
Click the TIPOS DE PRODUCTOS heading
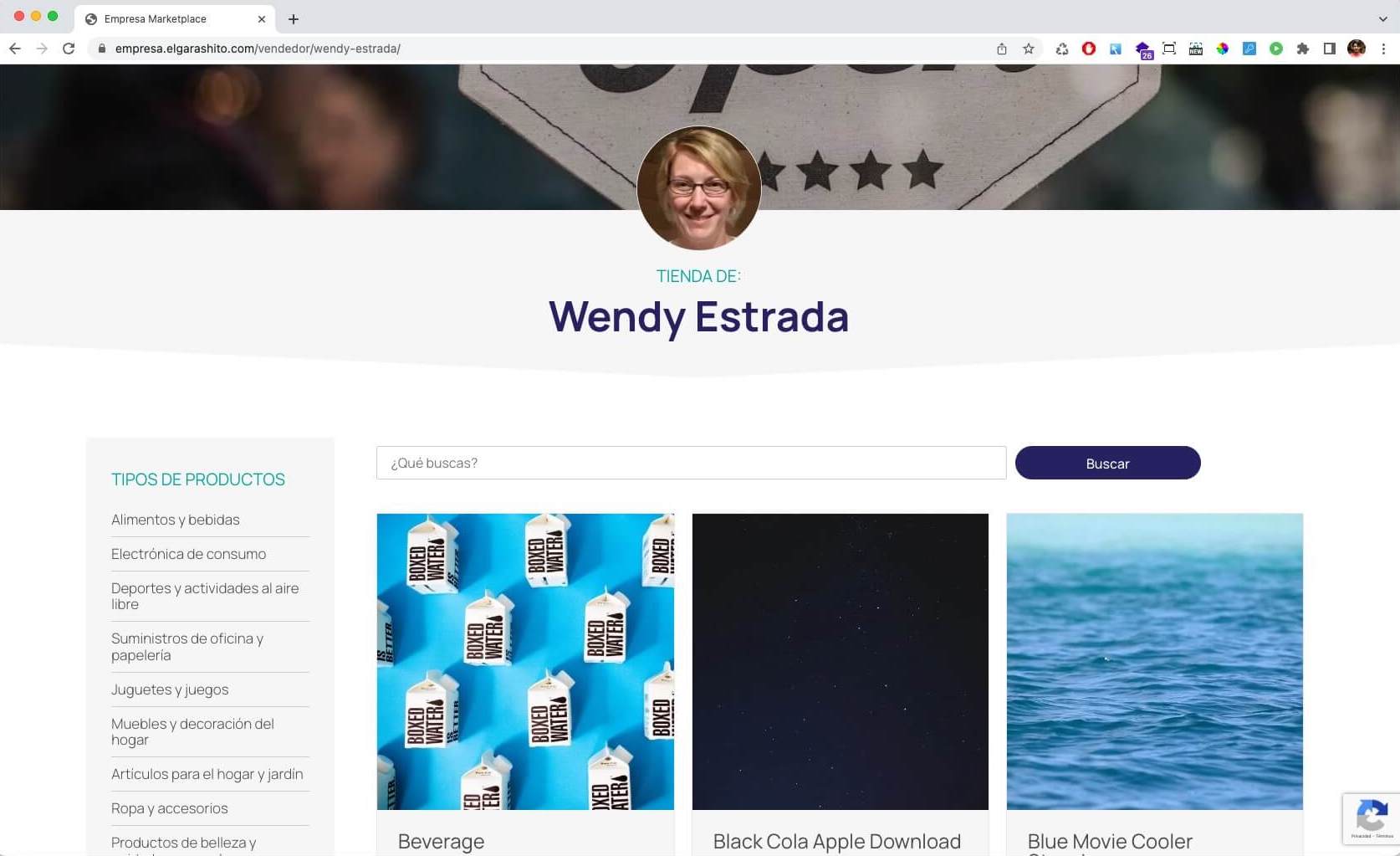coord(198,479)
